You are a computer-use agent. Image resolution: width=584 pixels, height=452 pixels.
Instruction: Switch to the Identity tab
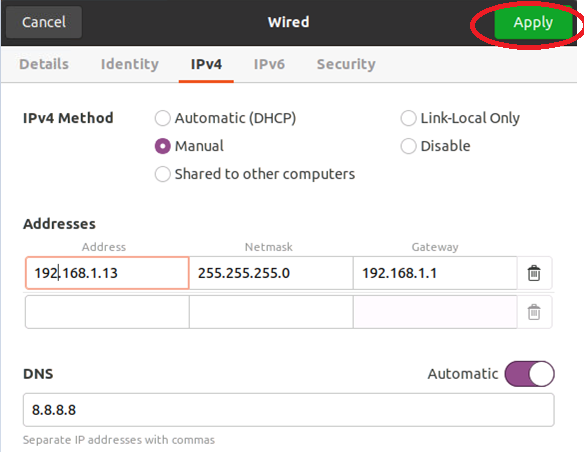click(x=130, y=64)
